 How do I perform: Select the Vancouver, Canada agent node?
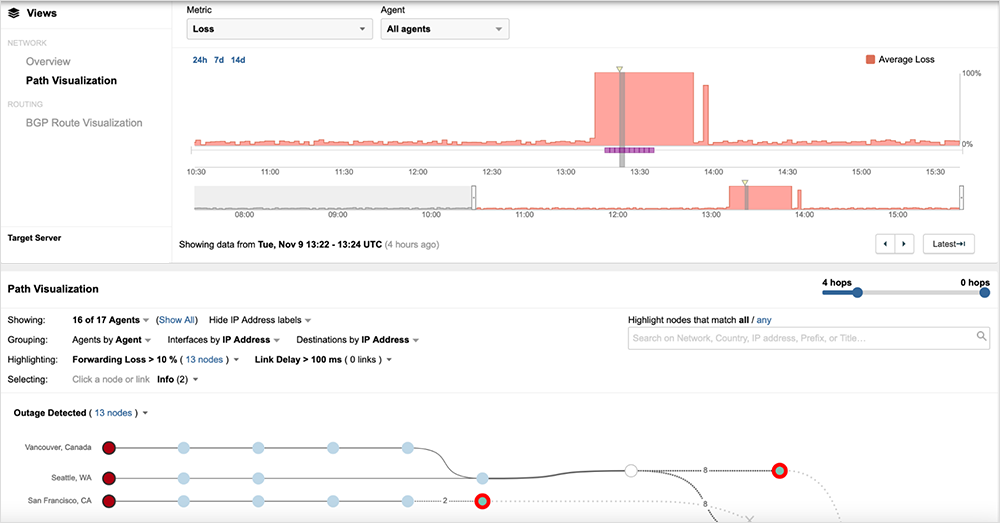pyautogui.click(x=110, y=448)
